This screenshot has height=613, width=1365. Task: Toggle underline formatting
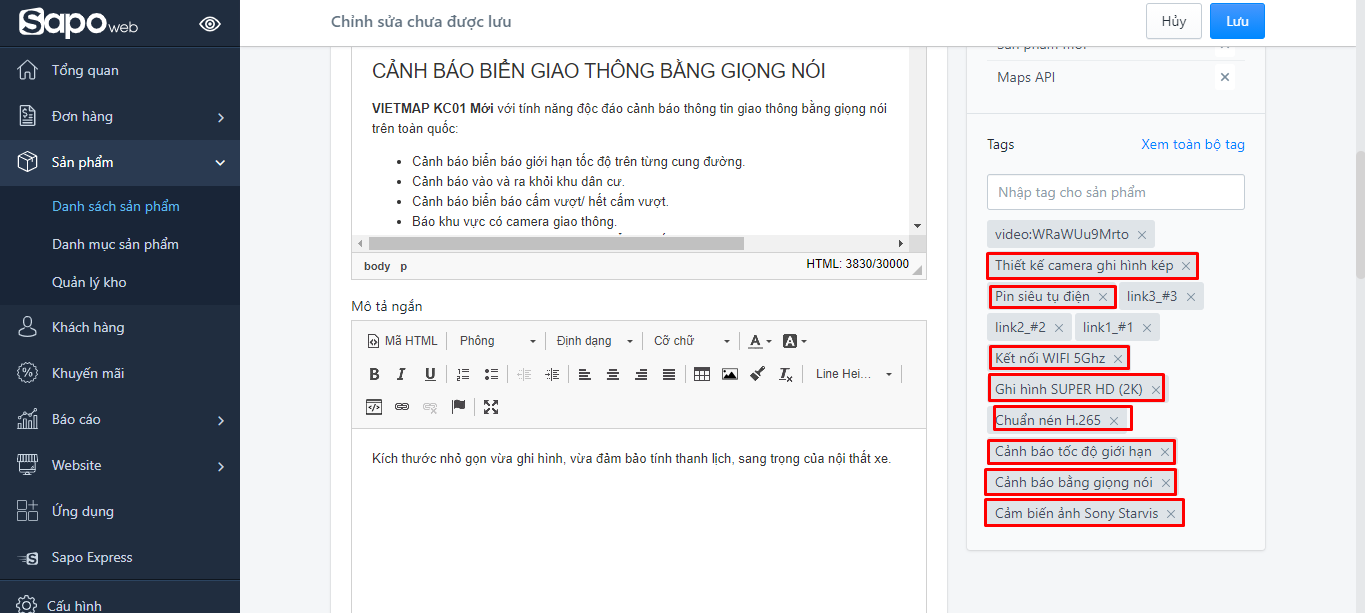[x=430, y=374]
